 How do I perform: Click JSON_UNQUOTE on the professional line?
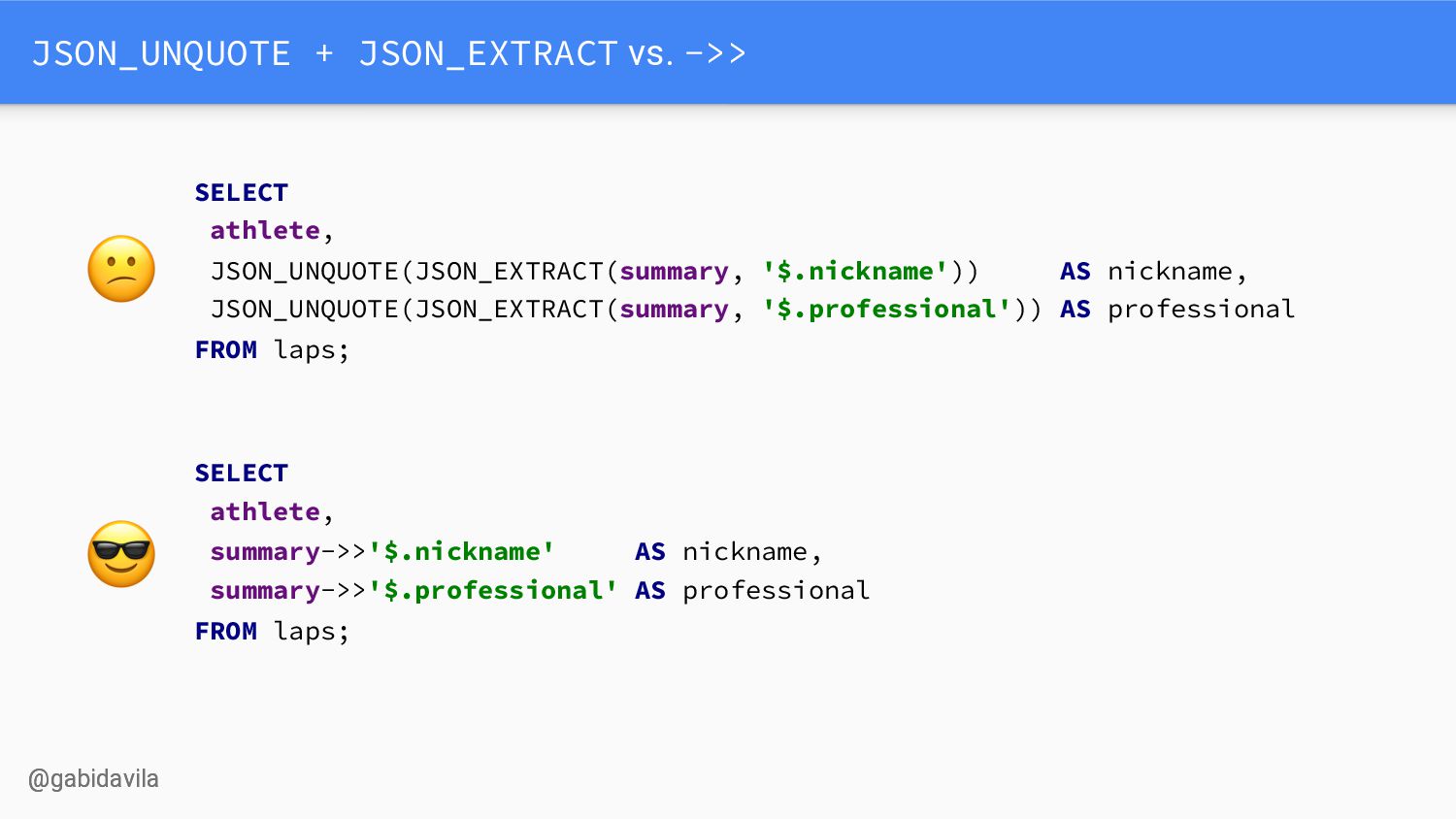pos(305,310)
